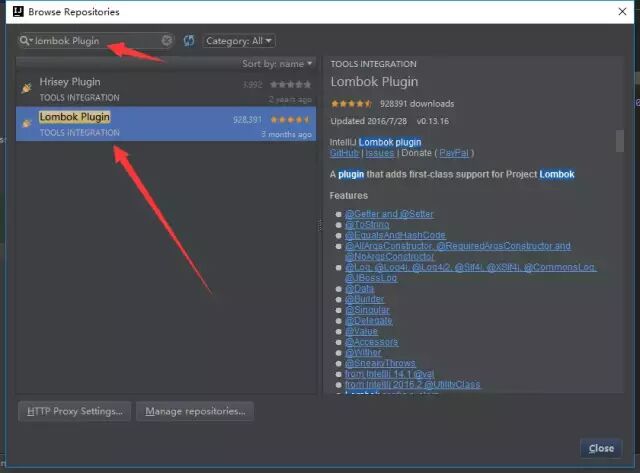Image resolution: width=640 pixels, height=473 pixels.
Task: Reload the plugin list with the refresh icon
Action: [189, 40]
